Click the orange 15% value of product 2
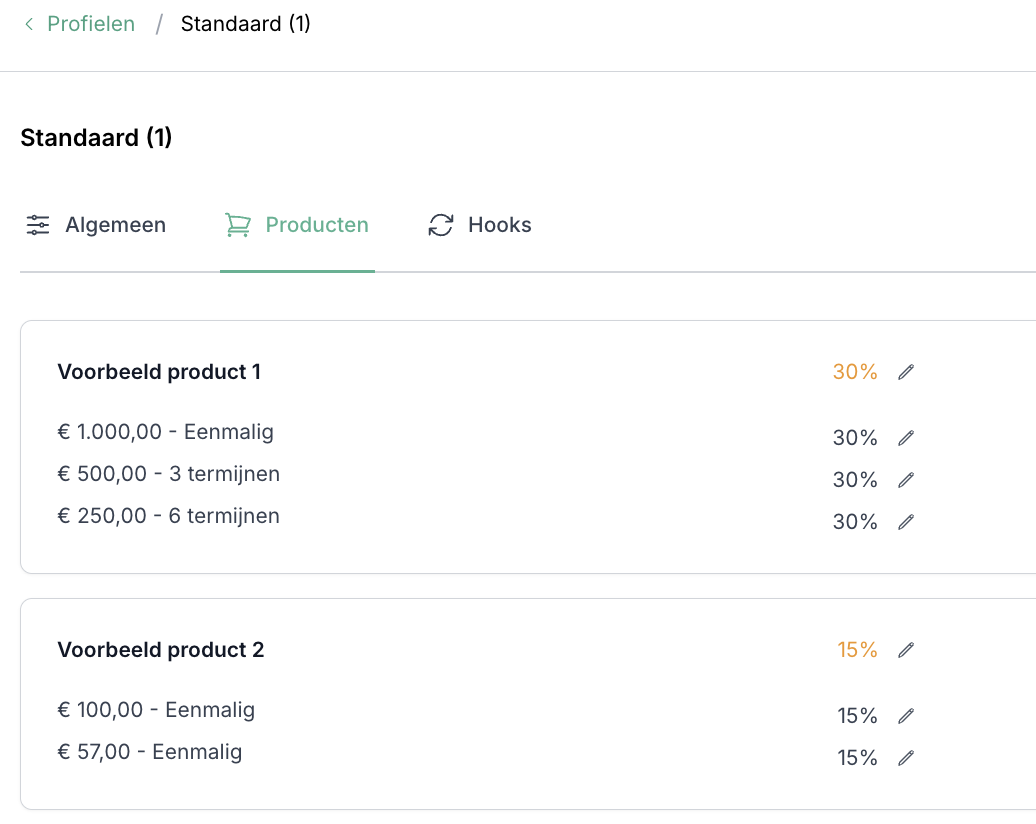The image size is (1036, 824). pyautogui.click(x=857, y=650)
